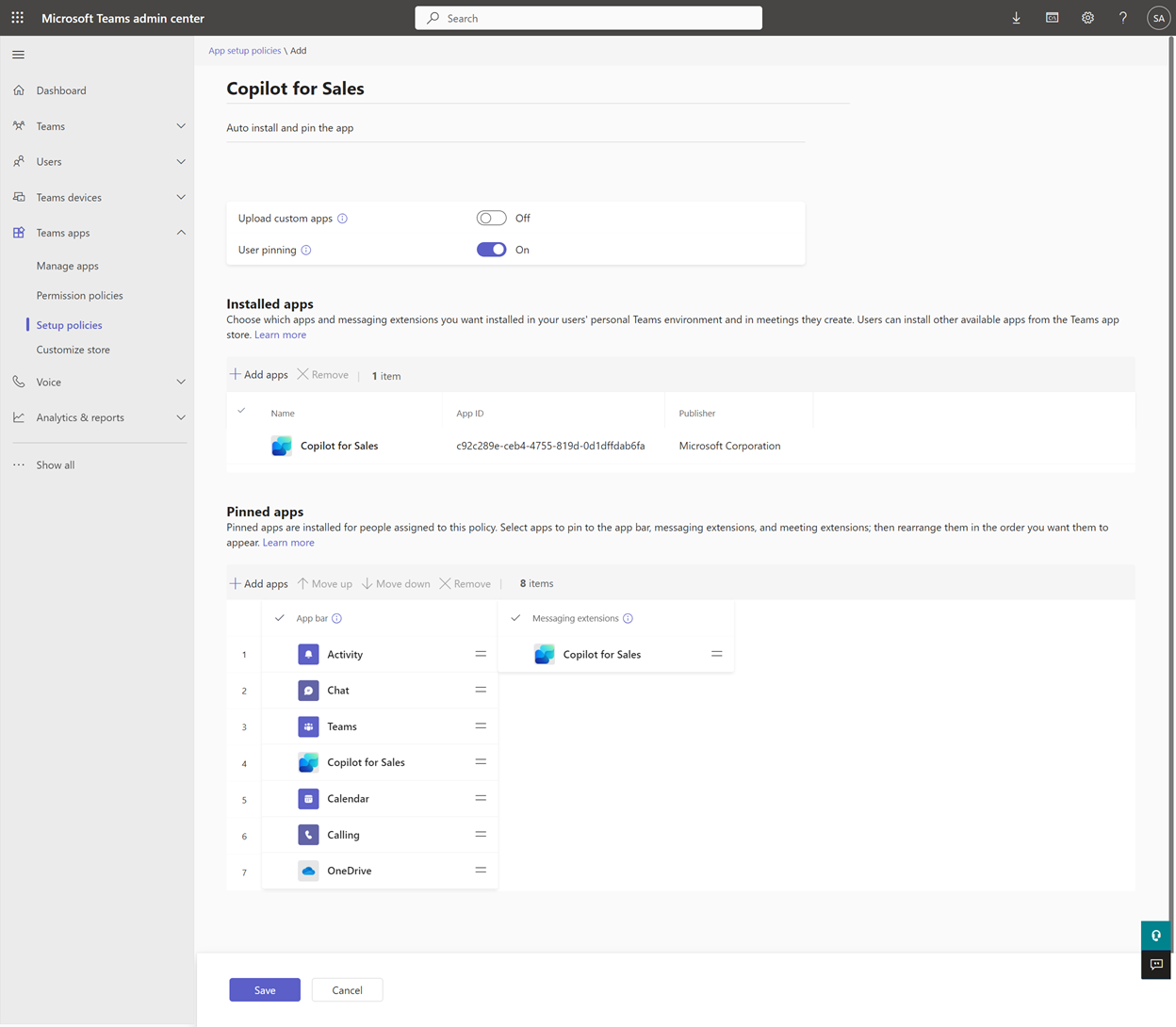Click the help question mark icon
The height and width of the screenshot is (1027, 1176).
coord(1122,17)
